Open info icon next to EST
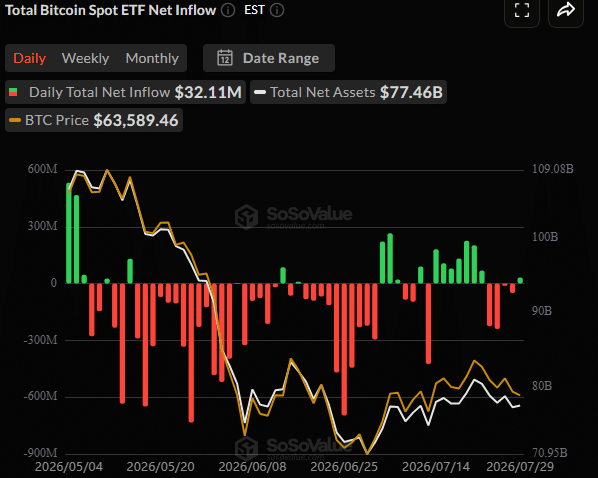This screenshot has width=598, height=478. [x=277, y=10]
